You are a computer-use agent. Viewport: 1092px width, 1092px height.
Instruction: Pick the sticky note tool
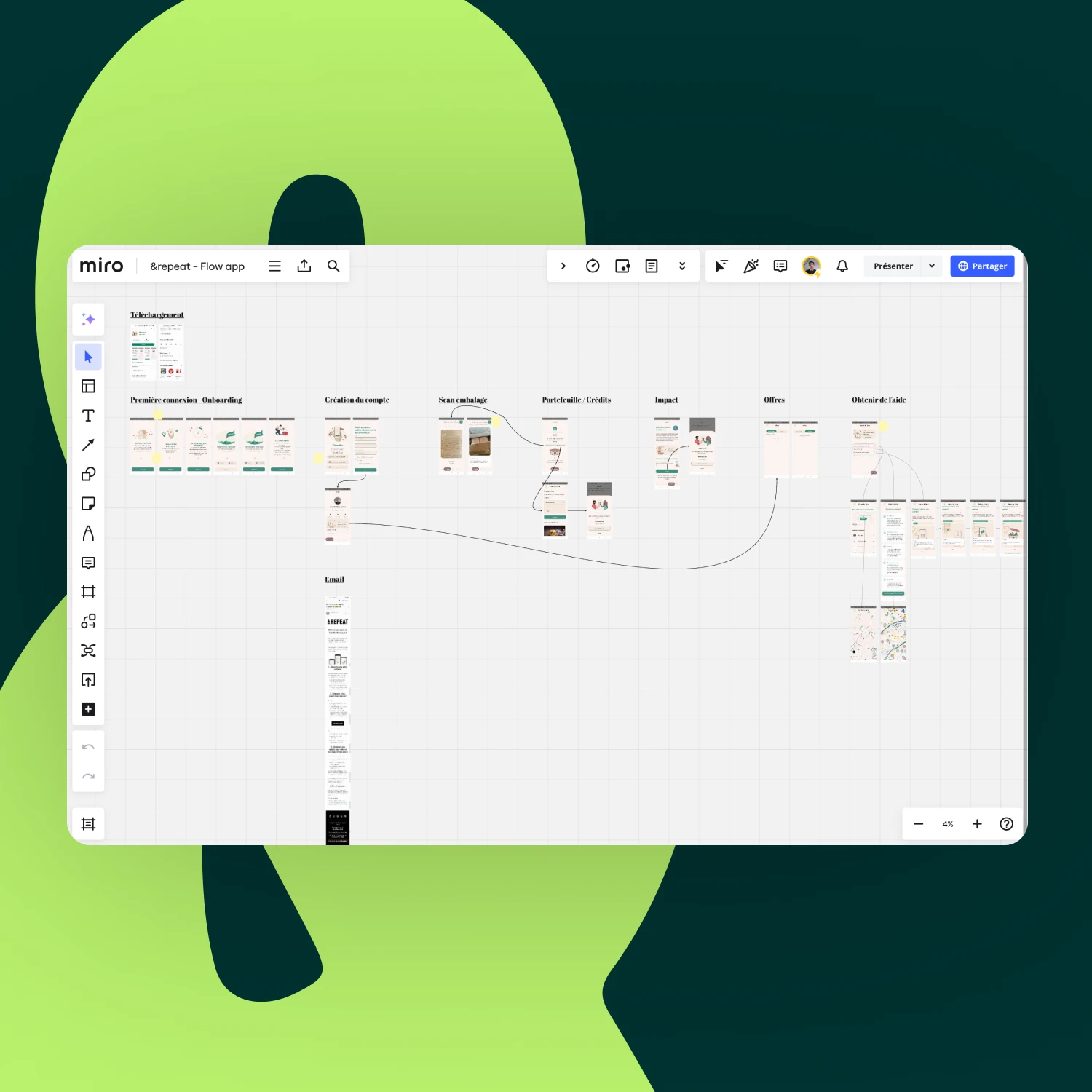[x=88, y=504]
